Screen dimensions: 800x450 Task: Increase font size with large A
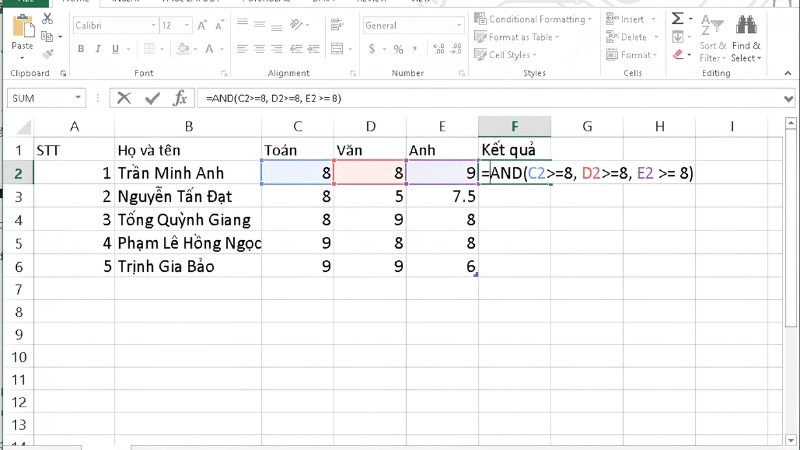click(x=202, y=26)
